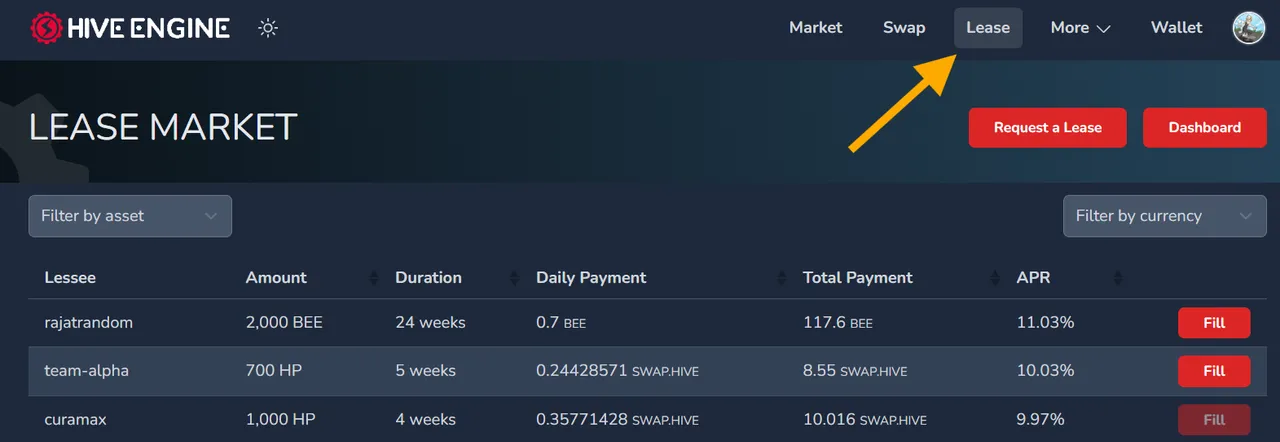
Task: Open the Filter by asset dropdown
Action: (130, 216)
